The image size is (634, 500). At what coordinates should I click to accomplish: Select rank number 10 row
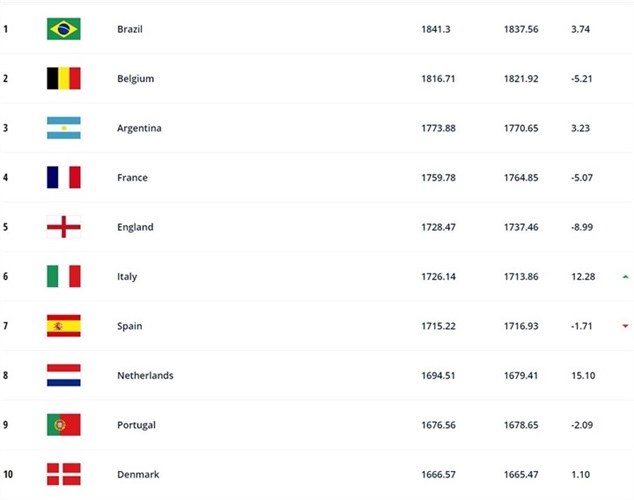click(x=316, y=474)
